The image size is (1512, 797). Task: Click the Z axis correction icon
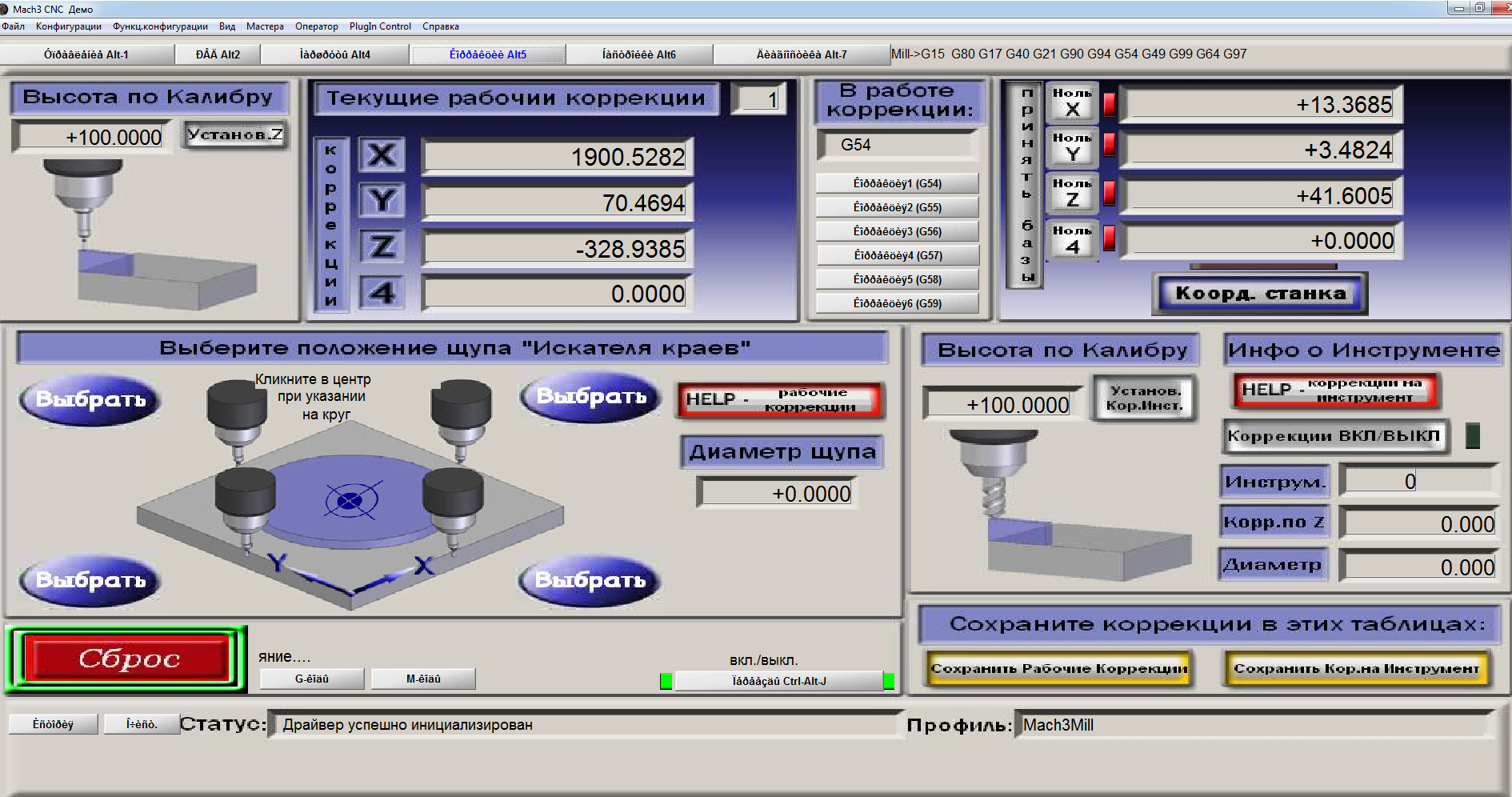tap(382, 246)
